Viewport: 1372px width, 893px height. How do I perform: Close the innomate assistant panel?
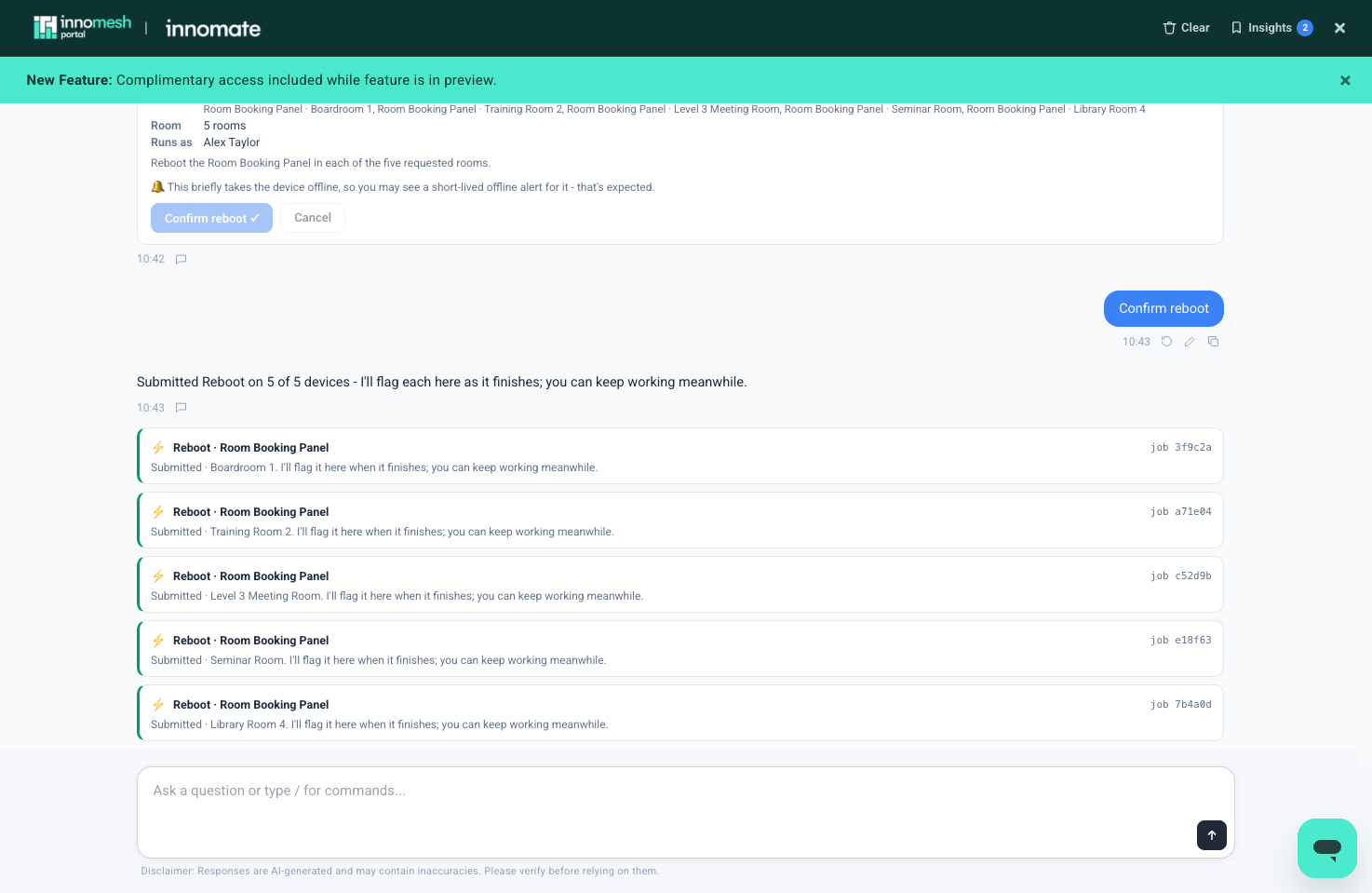pos(1339,28)
